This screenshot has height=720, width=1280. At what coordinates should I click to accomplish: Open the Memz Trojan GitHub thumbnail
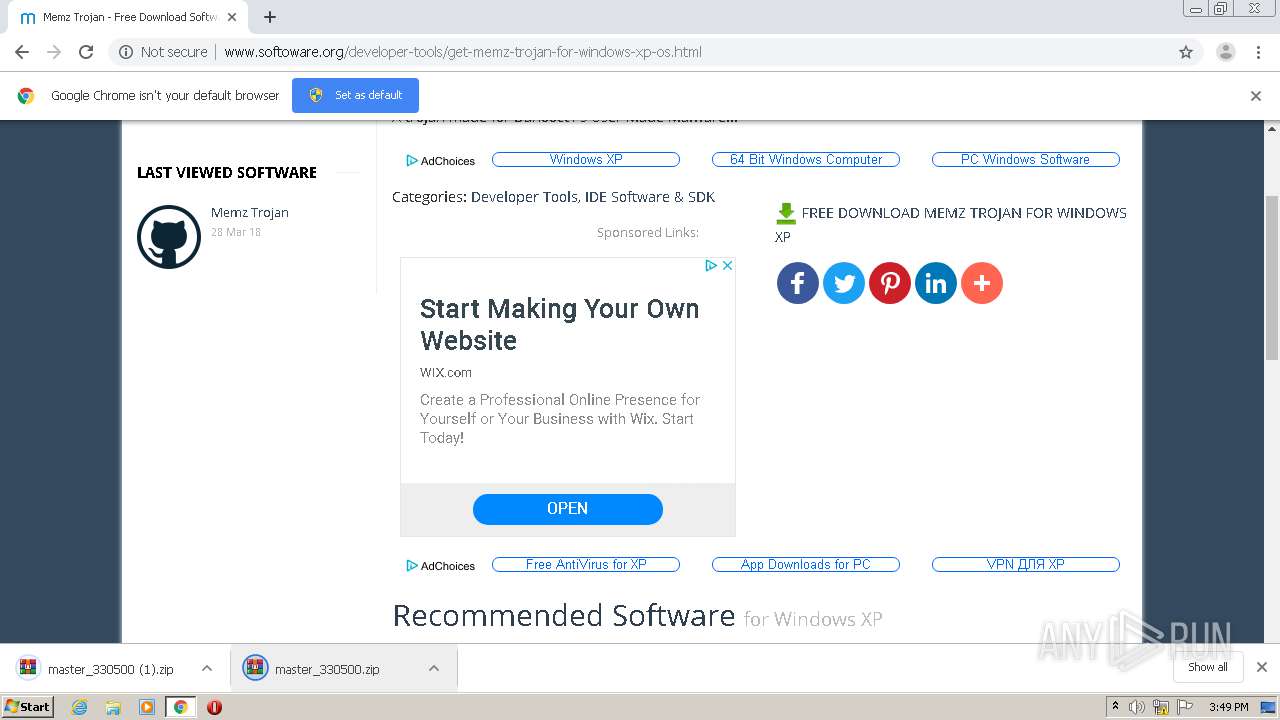pyautogui.click(x=169, y=237)
